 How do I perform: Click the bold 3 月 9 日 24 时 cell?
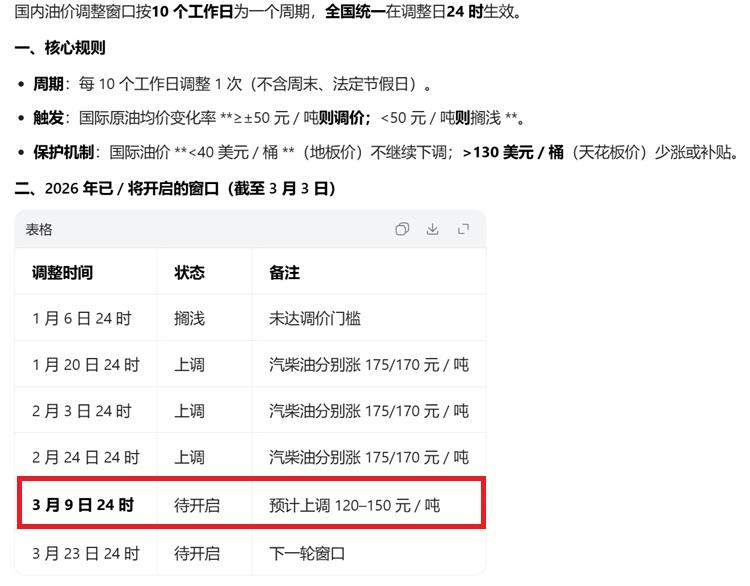coord(83,505)
